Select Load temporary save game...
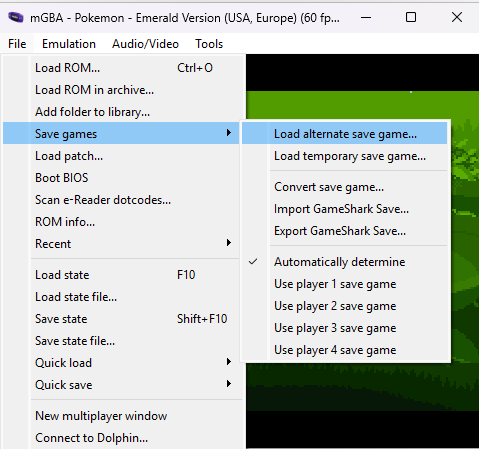This screenshot has width=479, height=449. pos(345,156)
